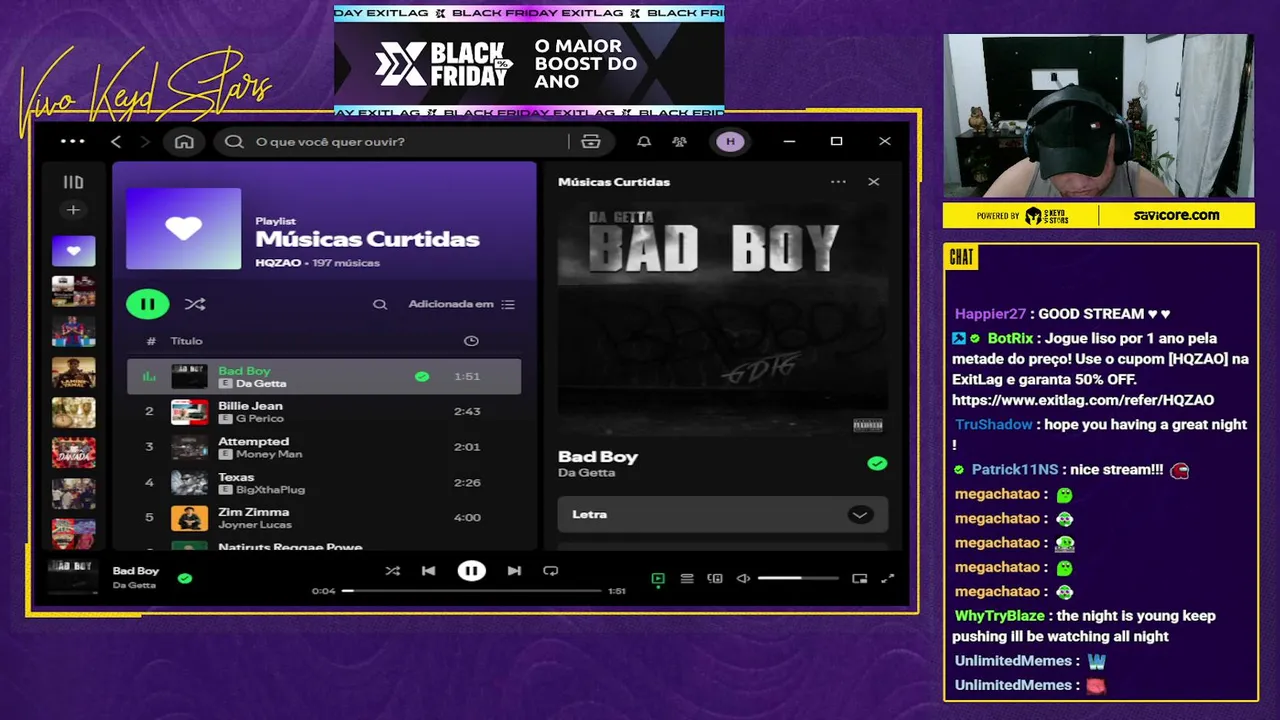Open the play queue icon
Image resolution: width=1280 pixels, height=720 pixels.
pos(687,578)
